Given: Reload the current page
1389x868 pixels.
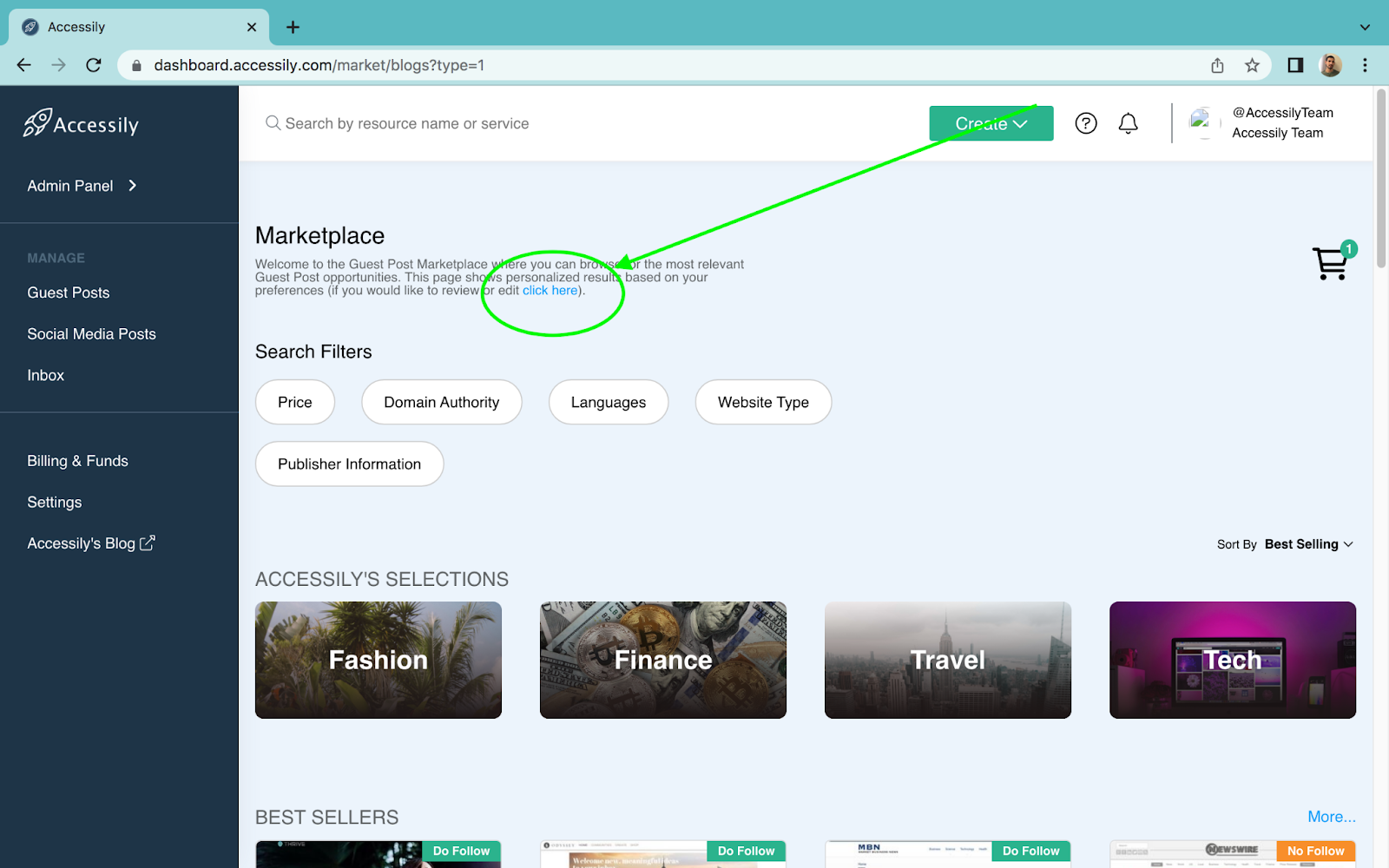Looking at the screenshot, I should 94,65.
